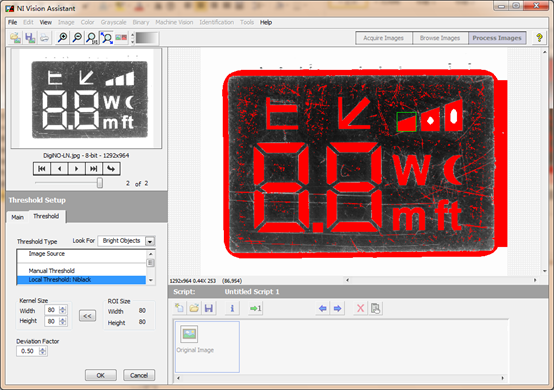Open the Help menu
Viewport: 554px width, 390px height.
point(266,22)
